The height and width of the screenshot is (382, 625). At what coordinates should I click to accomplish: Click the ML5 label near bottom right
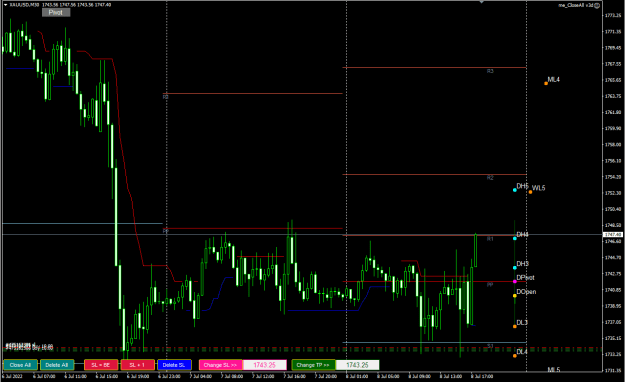pos(554,370)
